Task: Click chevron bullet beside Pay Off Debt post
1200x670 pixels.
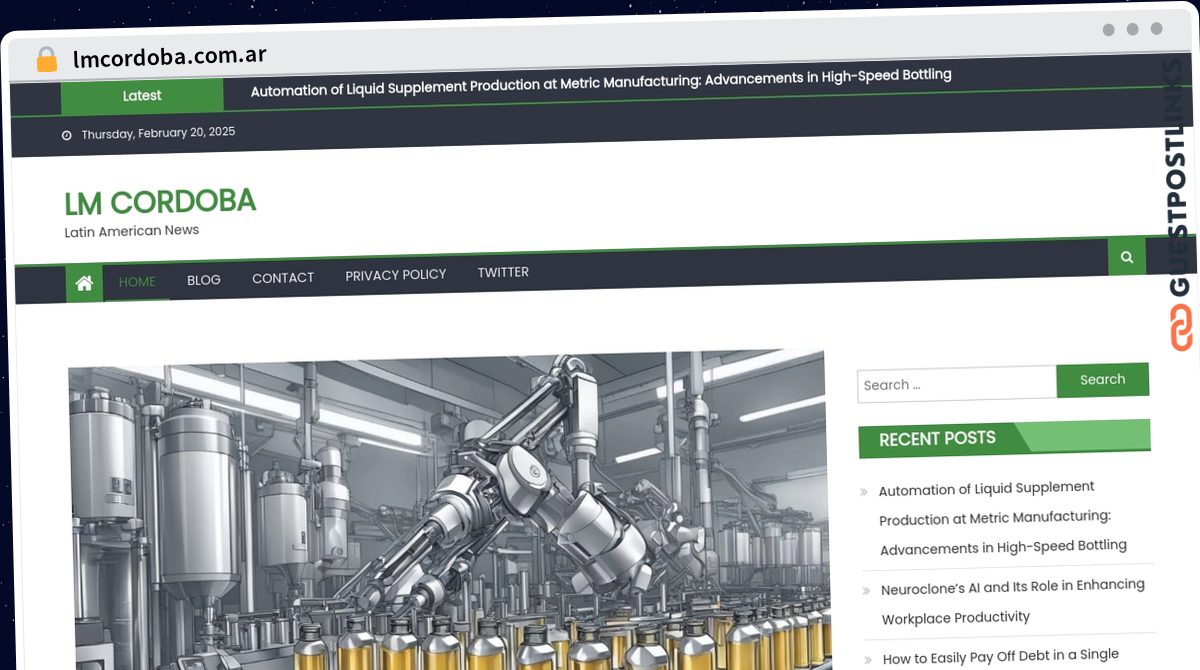Action: click(x=868, y=660)
